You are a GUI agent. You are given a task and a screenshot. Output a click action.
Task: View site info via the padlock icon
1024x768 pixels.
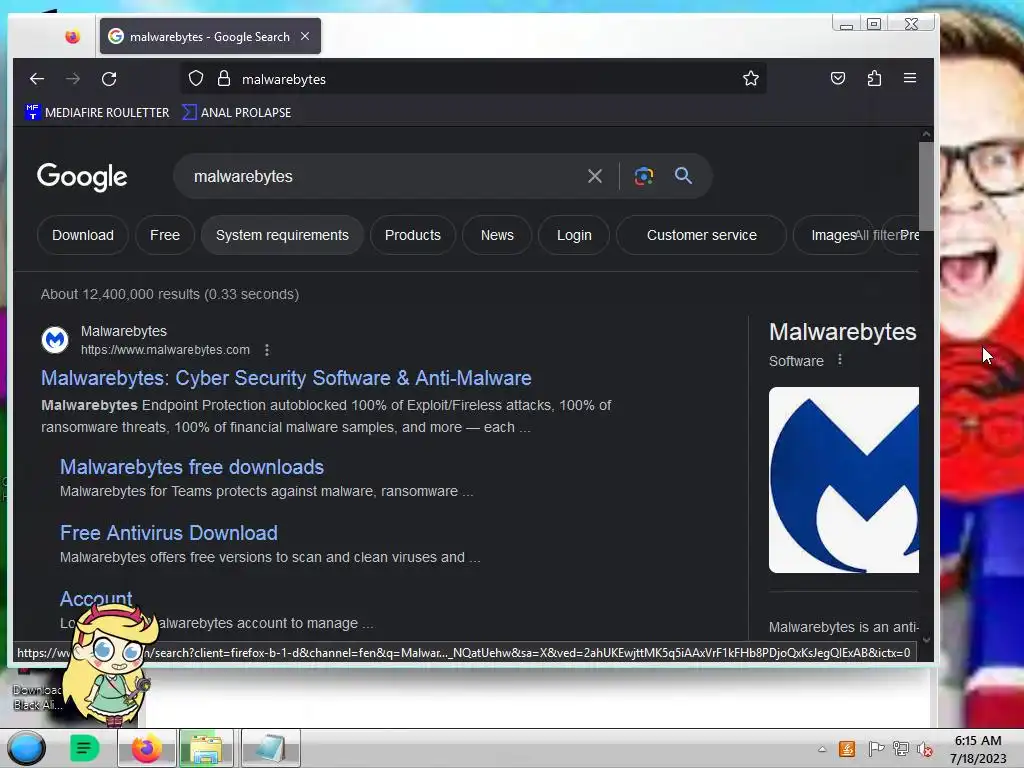(224, 79)
